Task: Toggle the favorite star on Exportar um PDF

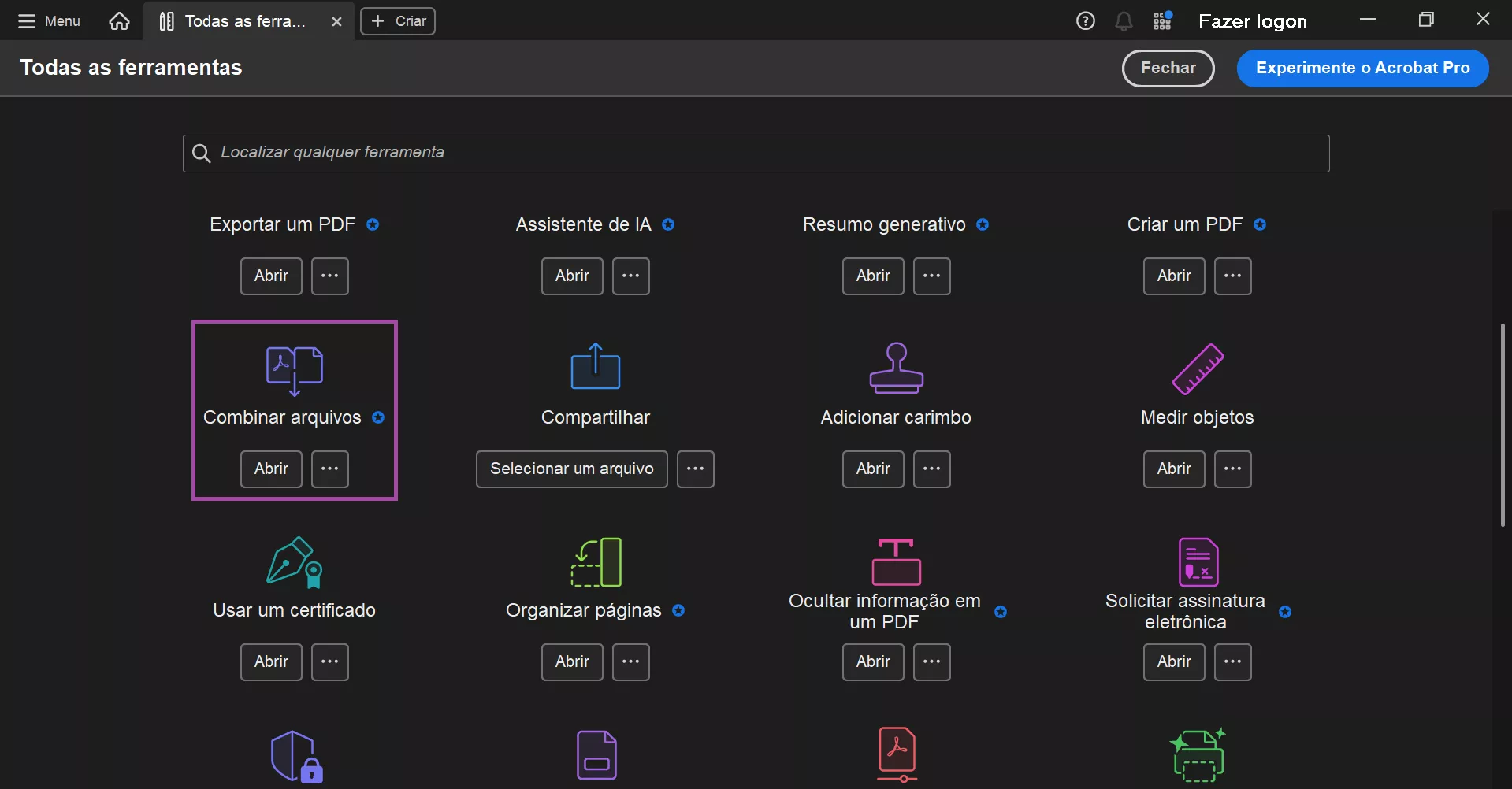Action: 373,224
